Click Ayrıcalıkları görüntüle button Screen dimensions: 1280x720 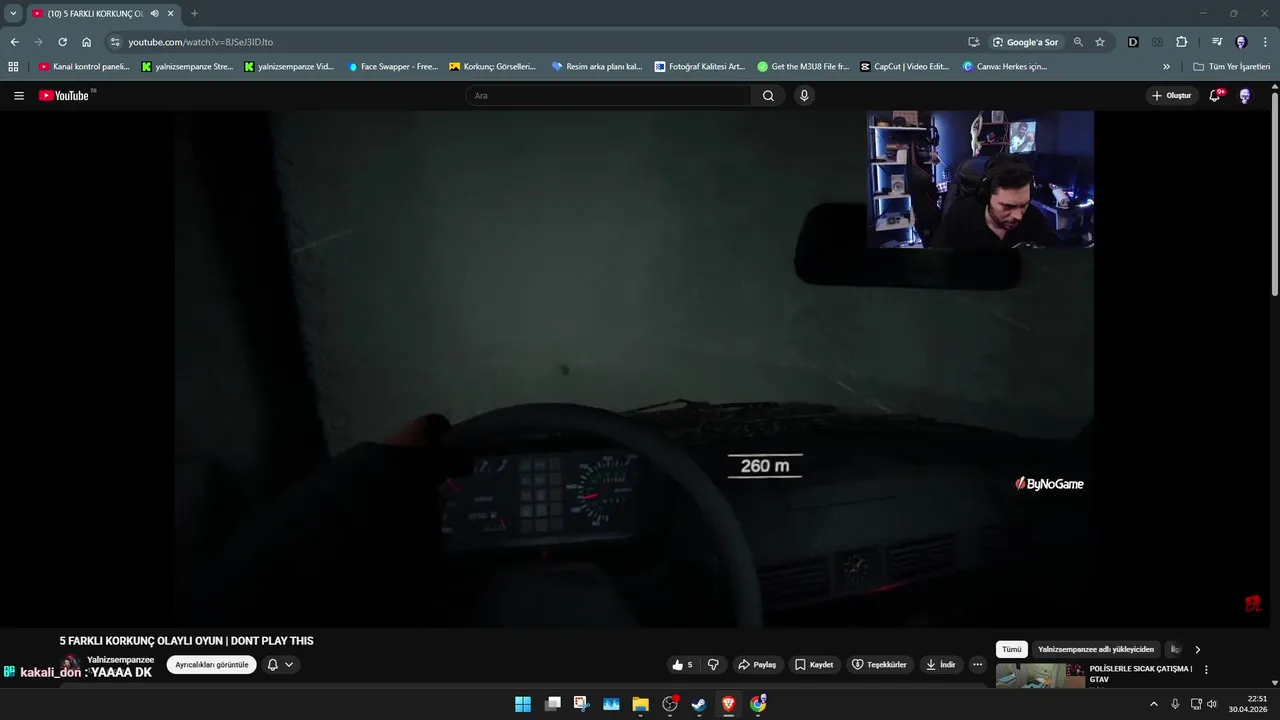coord(212,665)
